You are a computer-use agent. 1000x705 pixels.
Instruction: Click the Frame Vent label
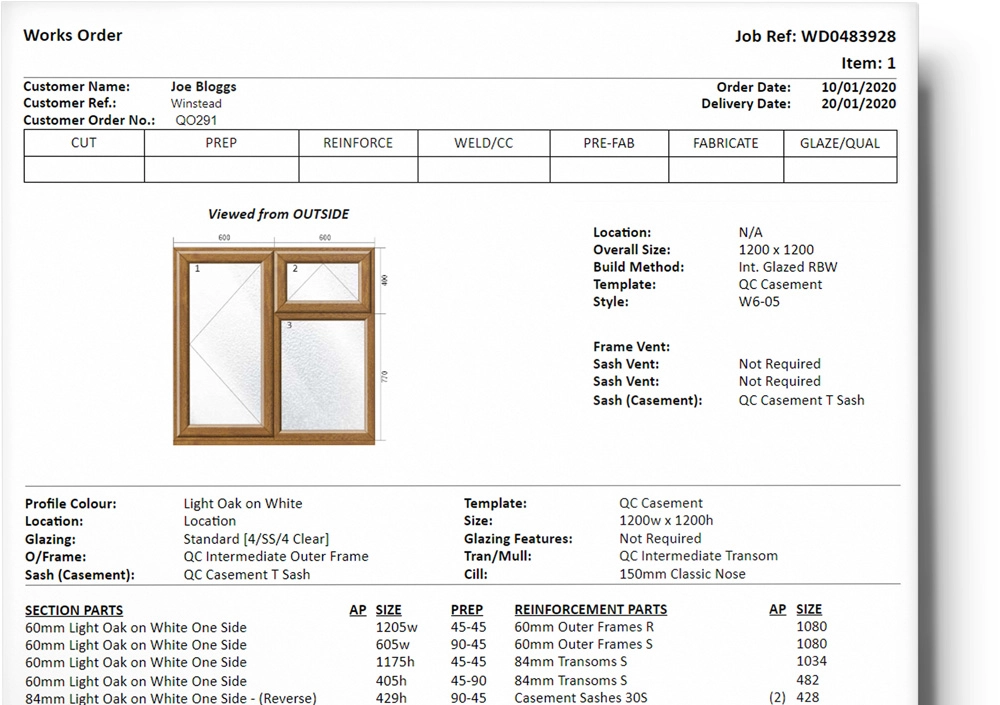[x=631, y=347]
